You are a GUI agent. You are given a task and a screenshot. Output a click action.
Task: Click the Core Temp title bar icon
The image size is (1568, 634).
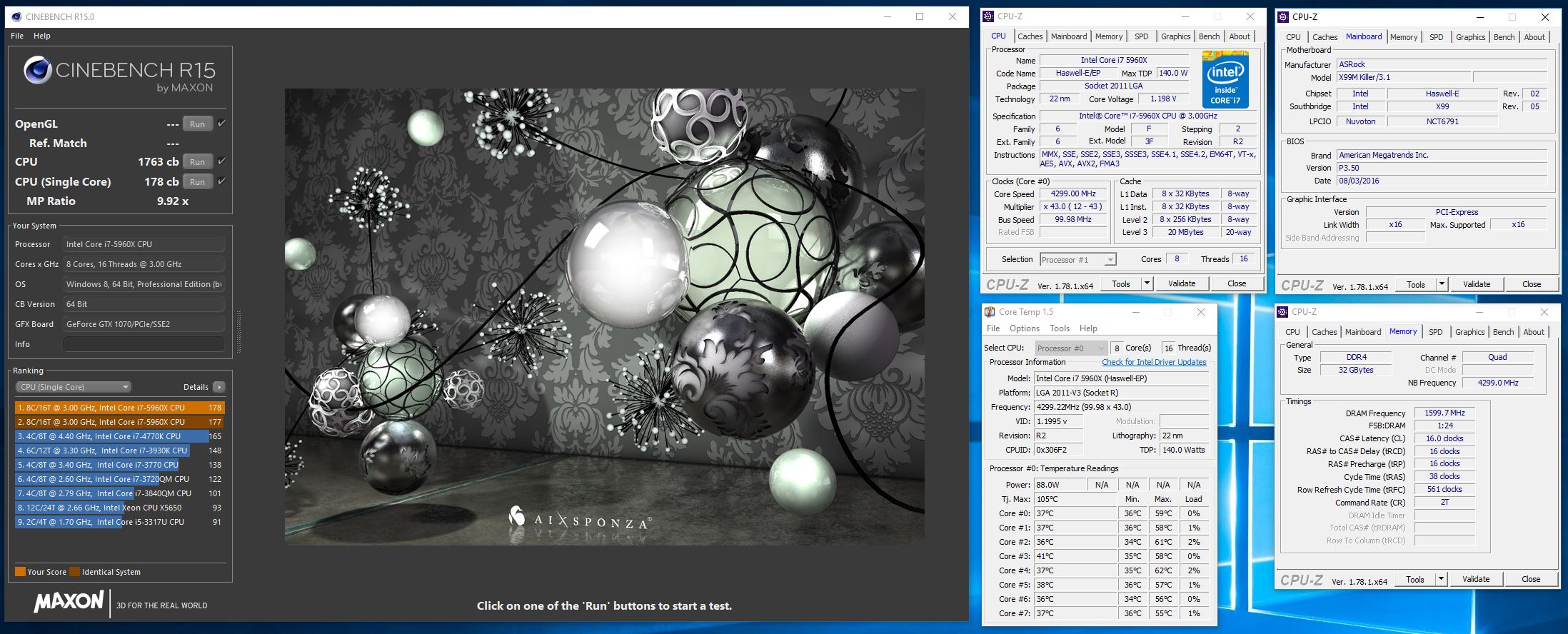click(x=990, y=312)
